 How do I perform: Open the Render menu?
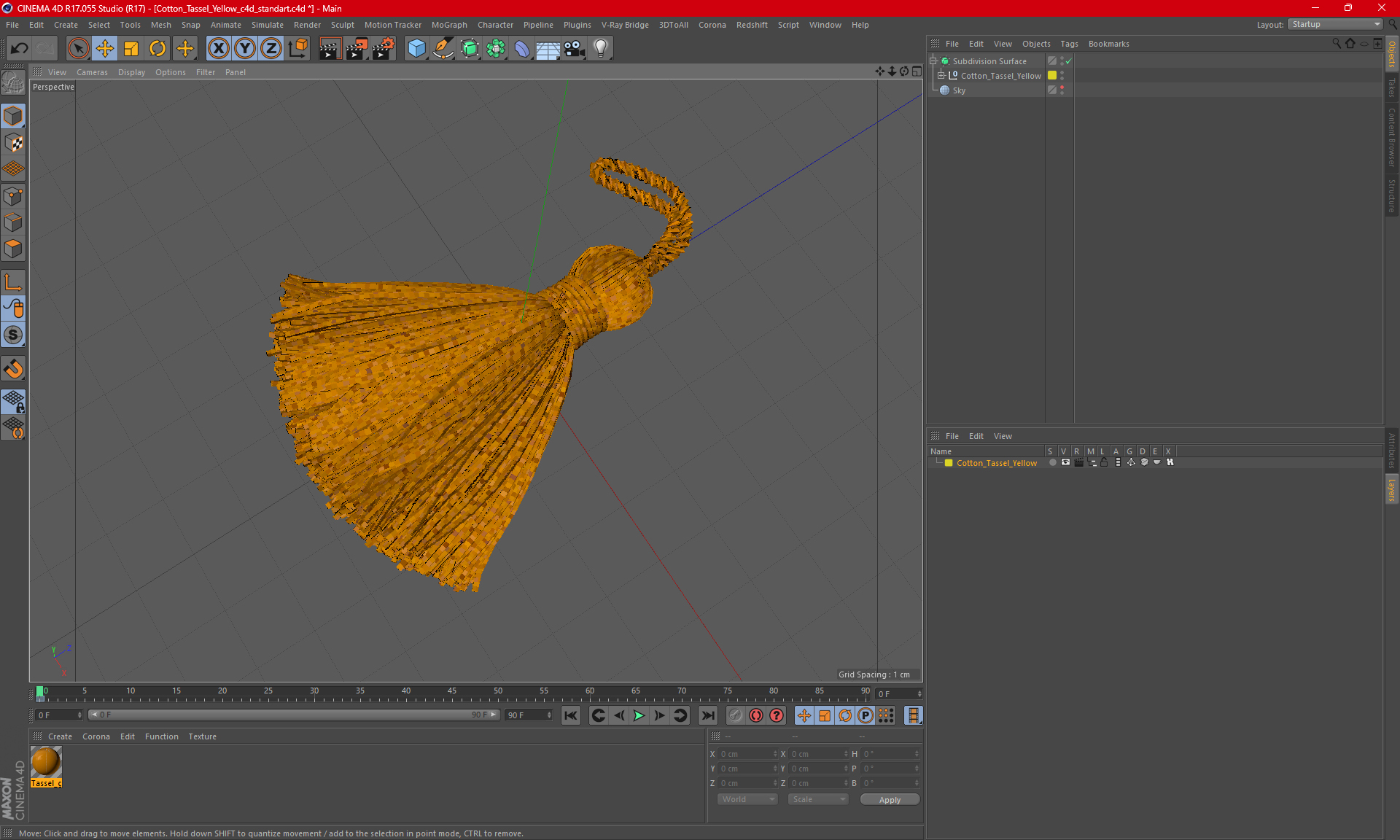pos(307,25)
